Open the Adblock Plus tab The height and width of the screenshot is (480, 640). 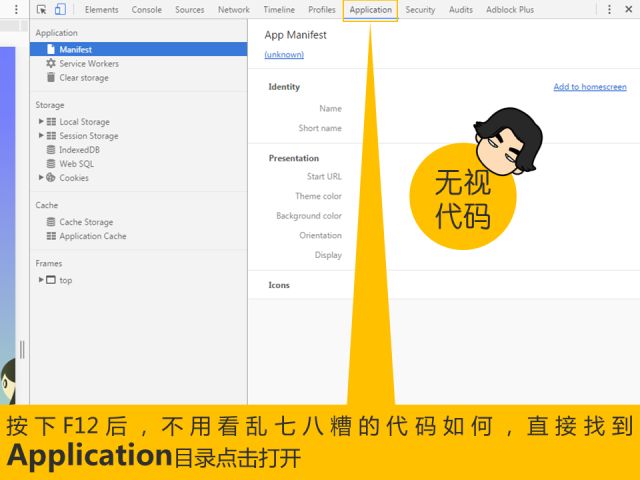510,9
